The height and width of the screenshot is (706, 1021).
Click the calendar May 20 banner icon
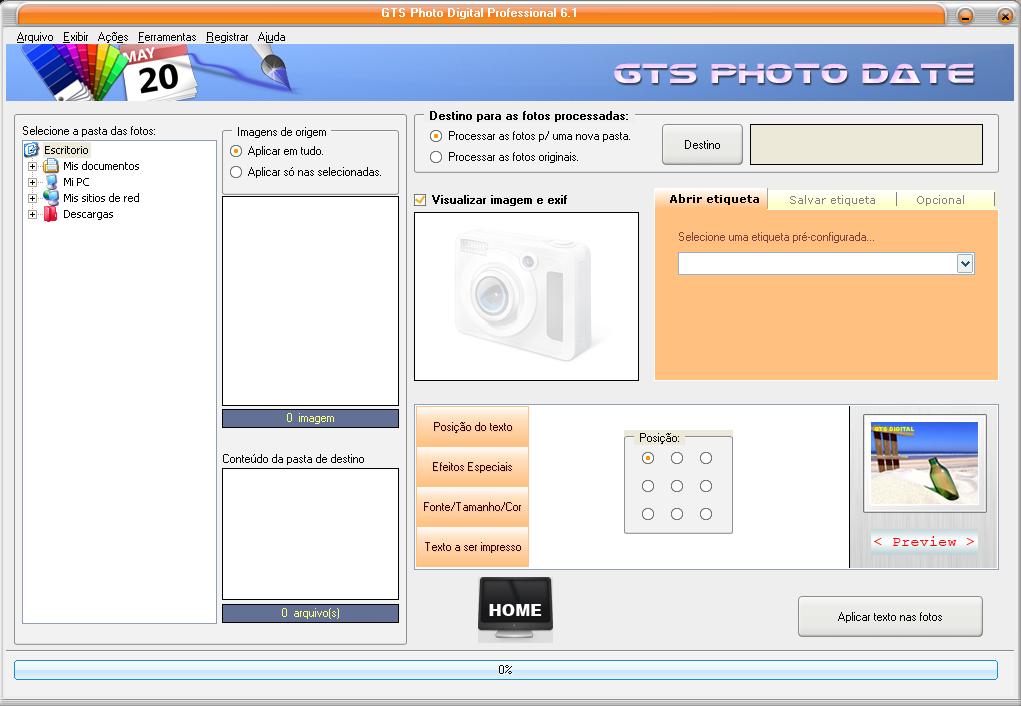(159, 74)
